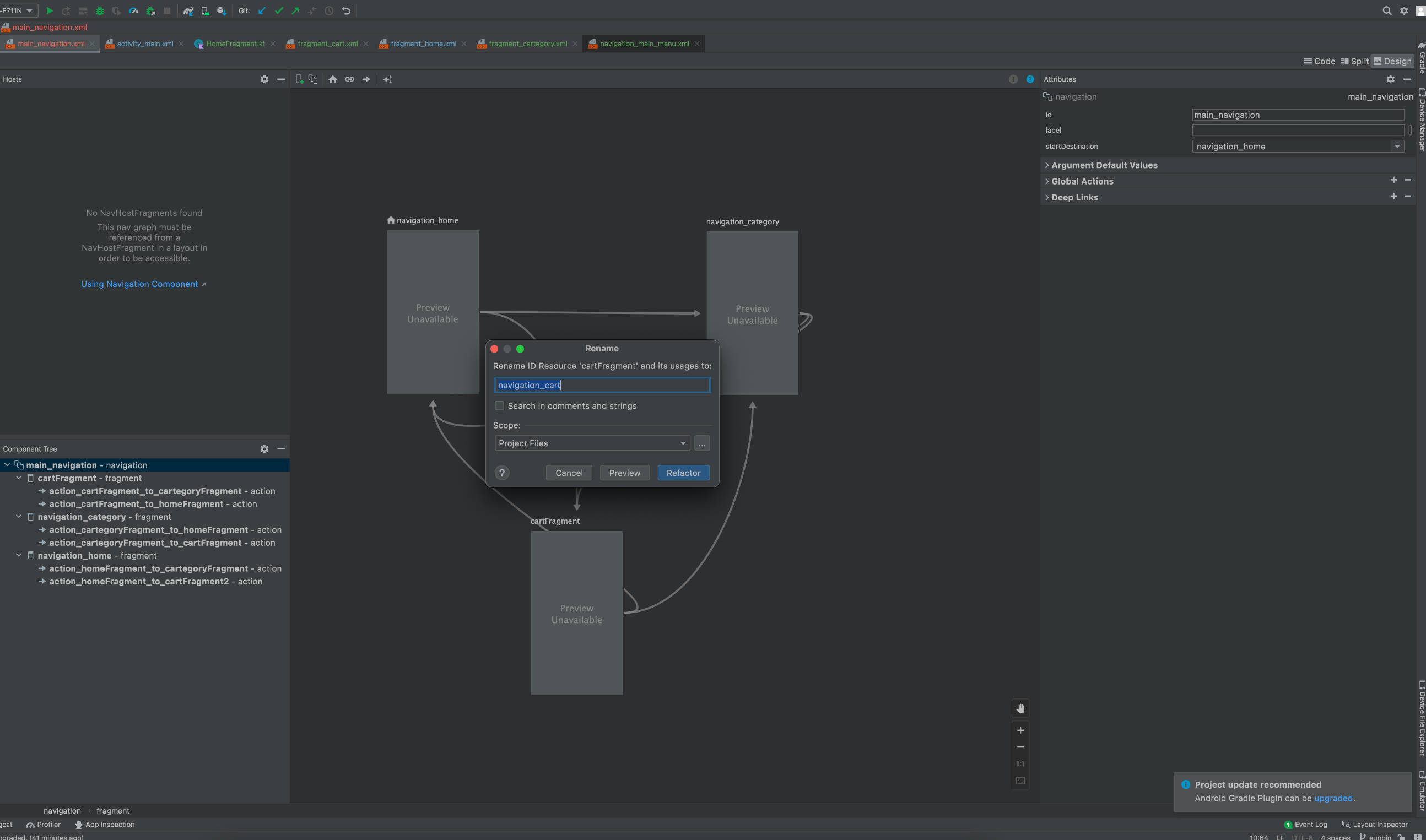
Task: Click the New Destination icon
Action: [x=299, y=79]
